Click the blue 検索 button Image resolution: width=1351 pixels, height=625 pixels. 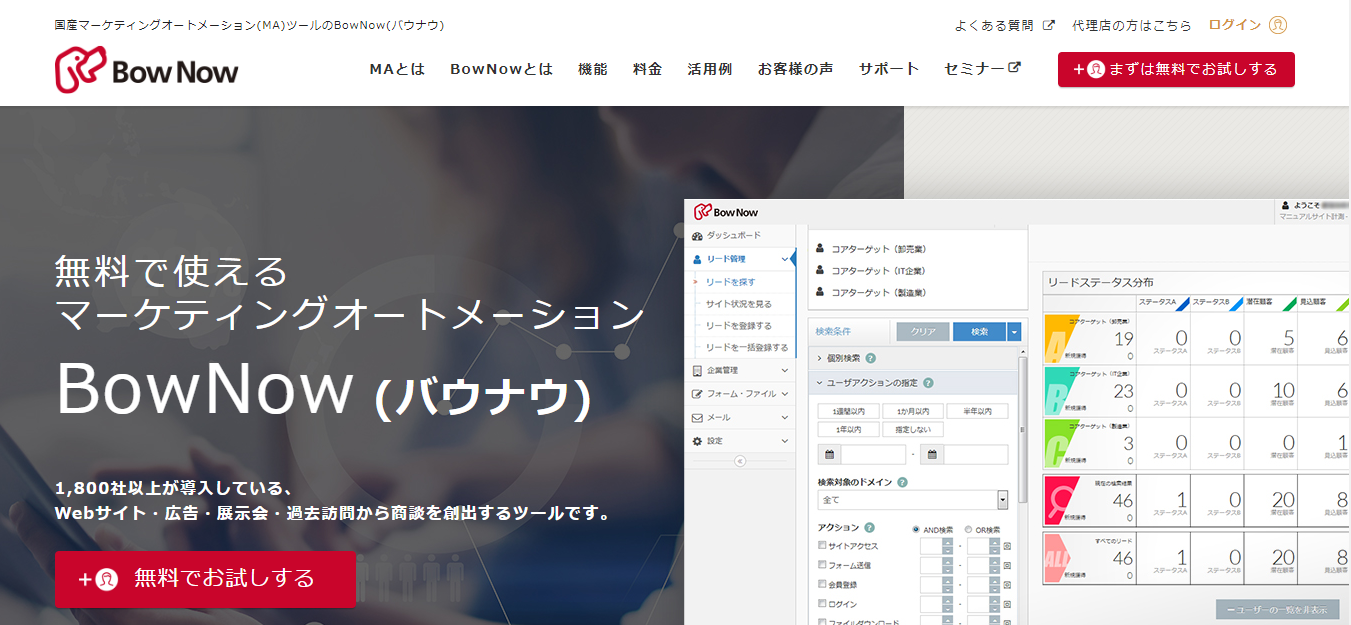point(980,332)
